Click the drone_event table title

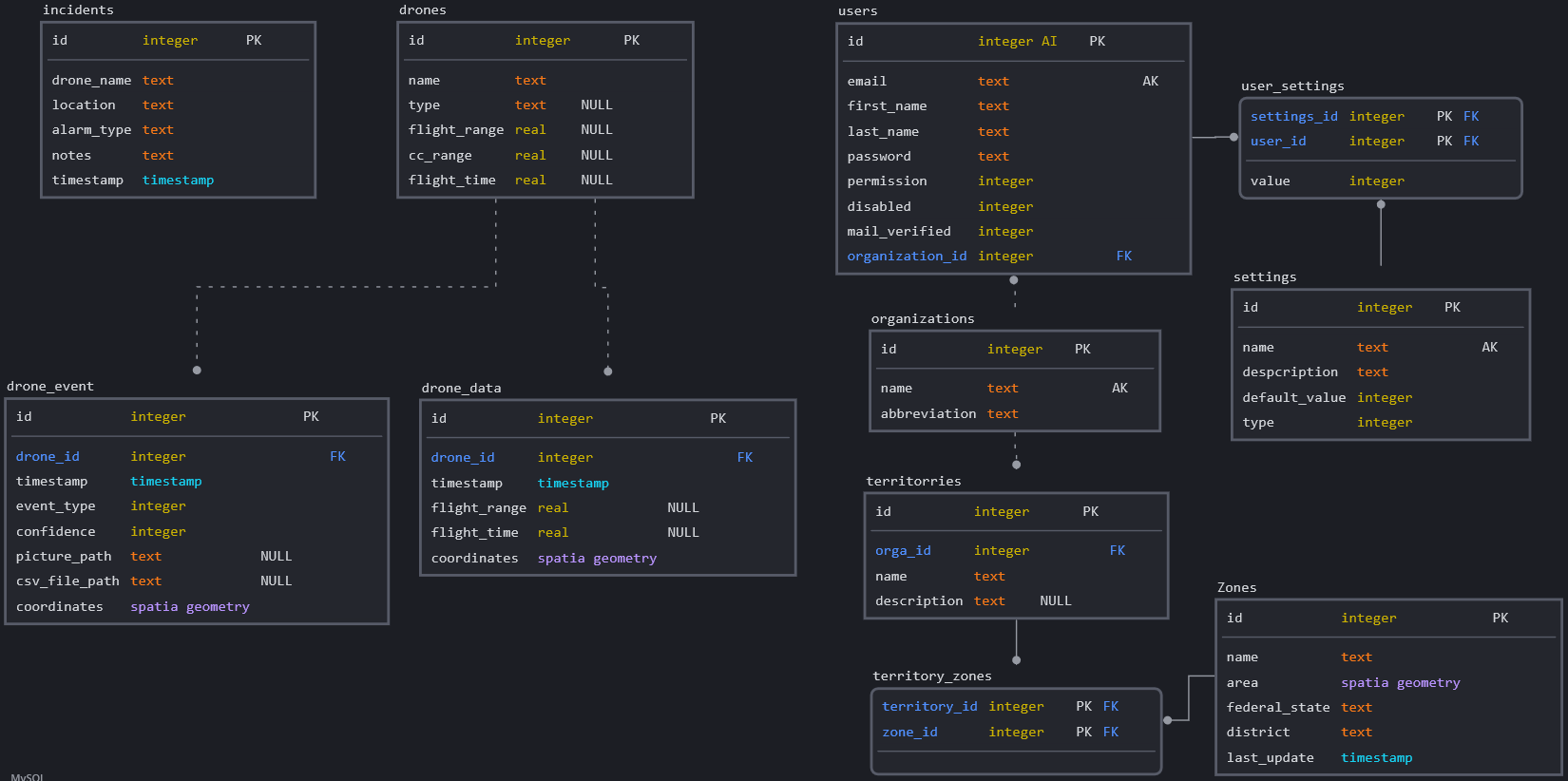(x=50, y=387)
